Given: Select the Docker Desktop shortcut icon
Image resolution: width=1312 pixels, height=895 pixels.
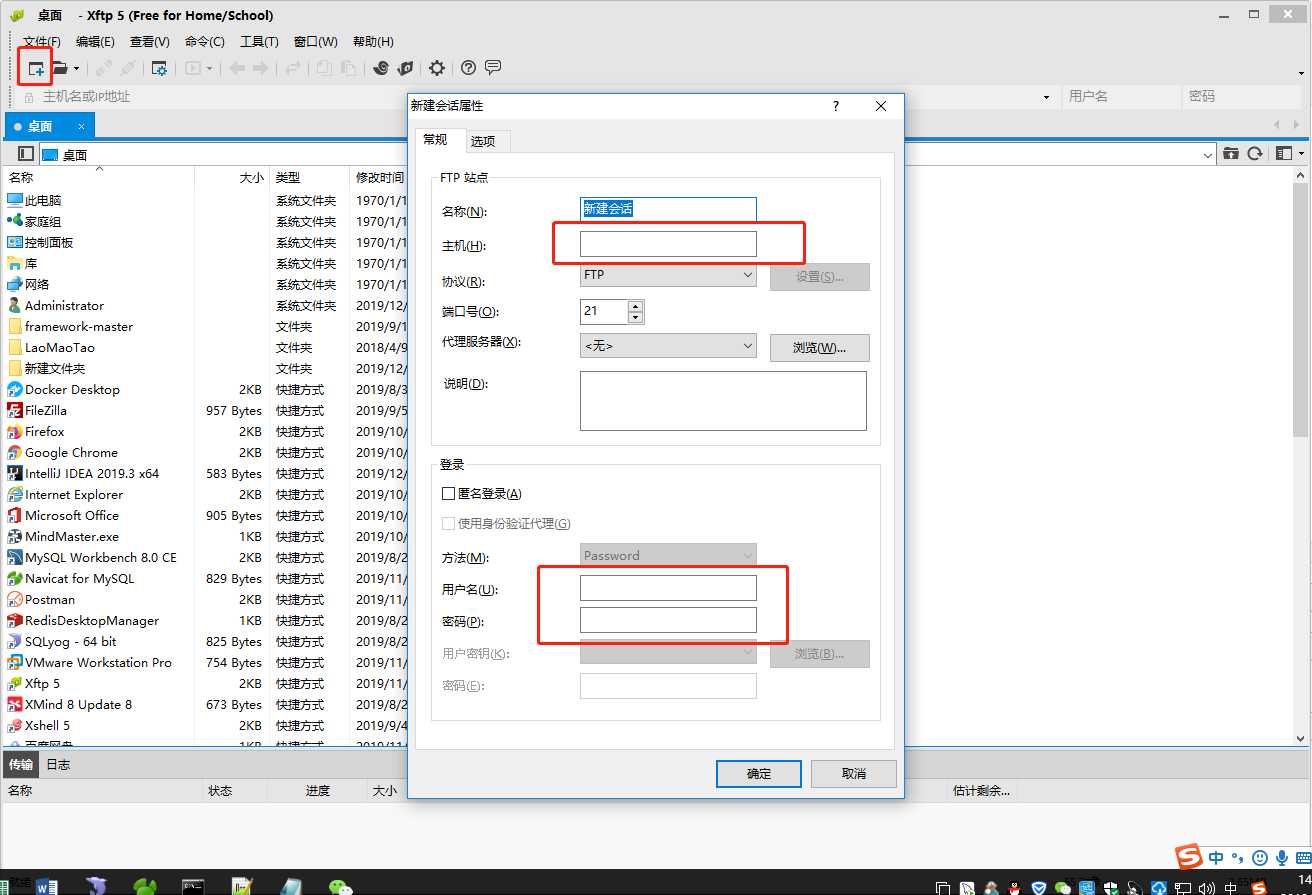Looking at the screenshot, I should (15, 390).
